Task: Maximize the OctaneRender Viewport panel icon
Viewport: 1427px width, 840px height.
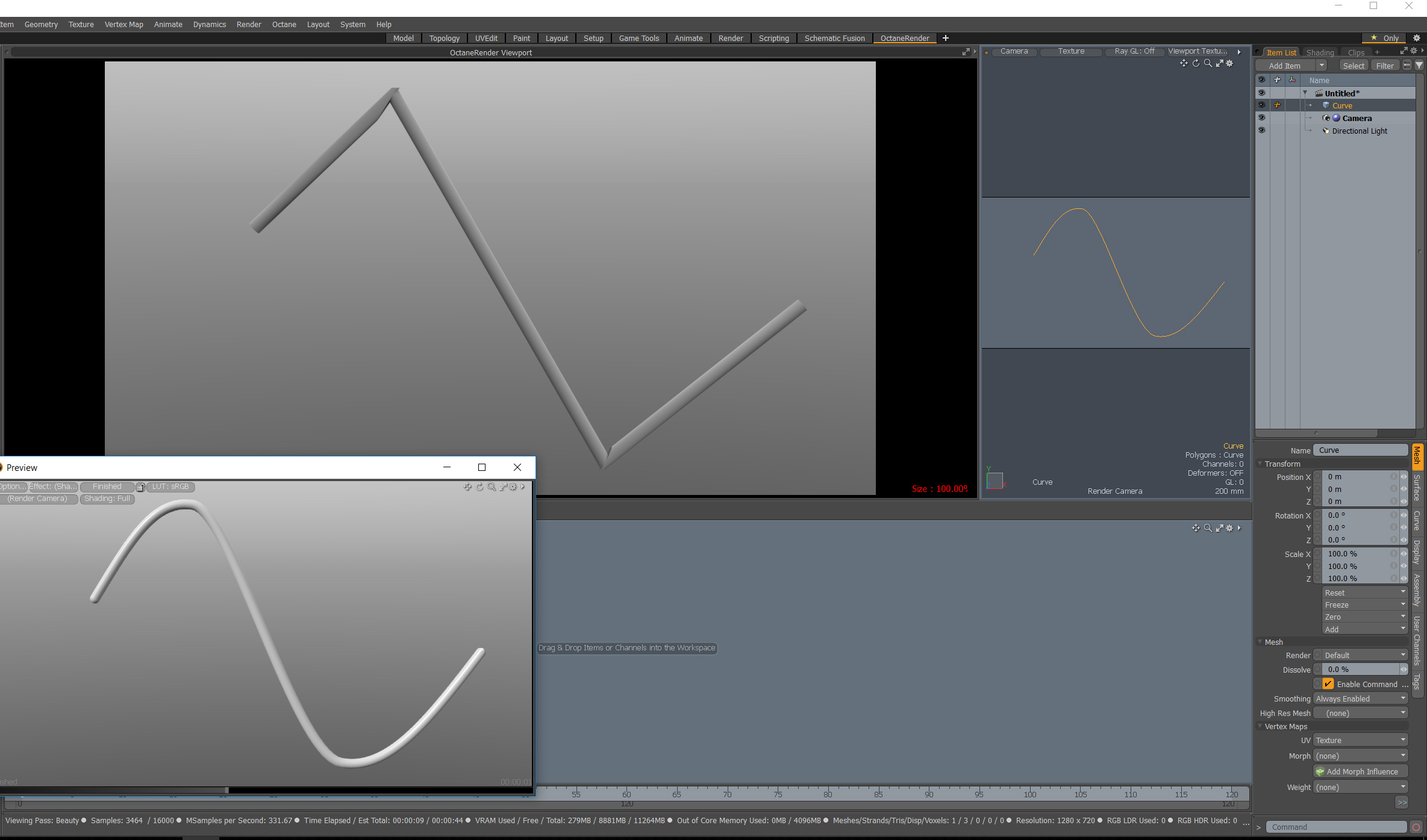Action: [966, 52]
